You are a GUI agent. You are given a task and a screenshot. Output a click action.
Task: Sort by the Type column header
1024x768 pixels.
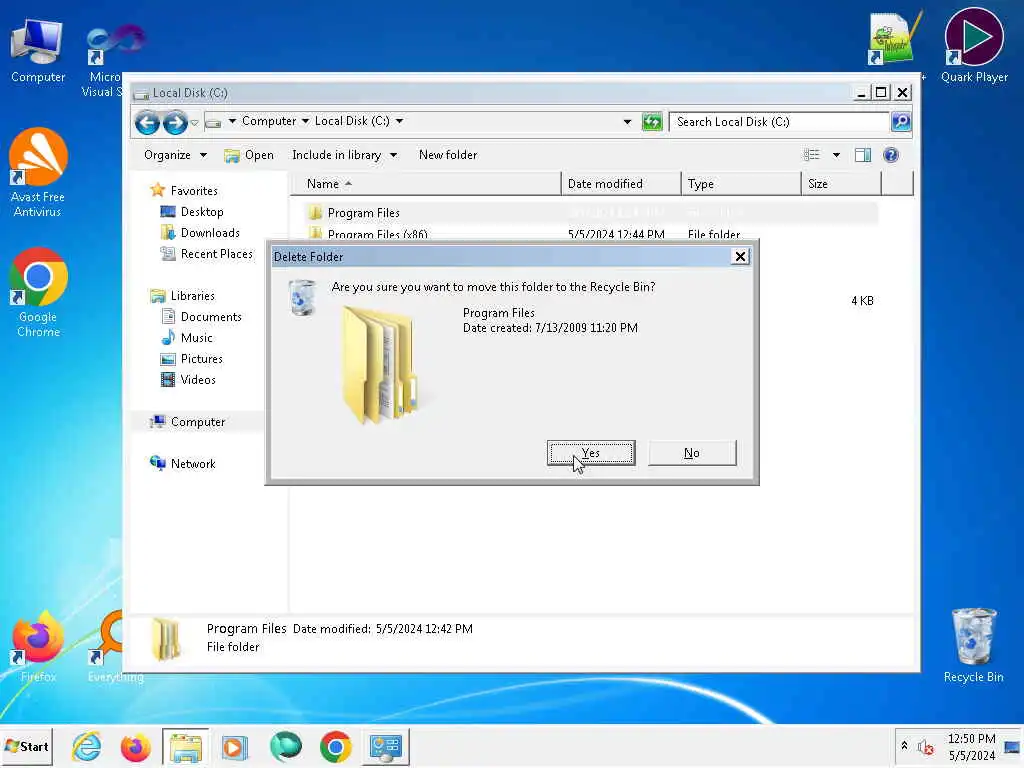pos(741,184)
